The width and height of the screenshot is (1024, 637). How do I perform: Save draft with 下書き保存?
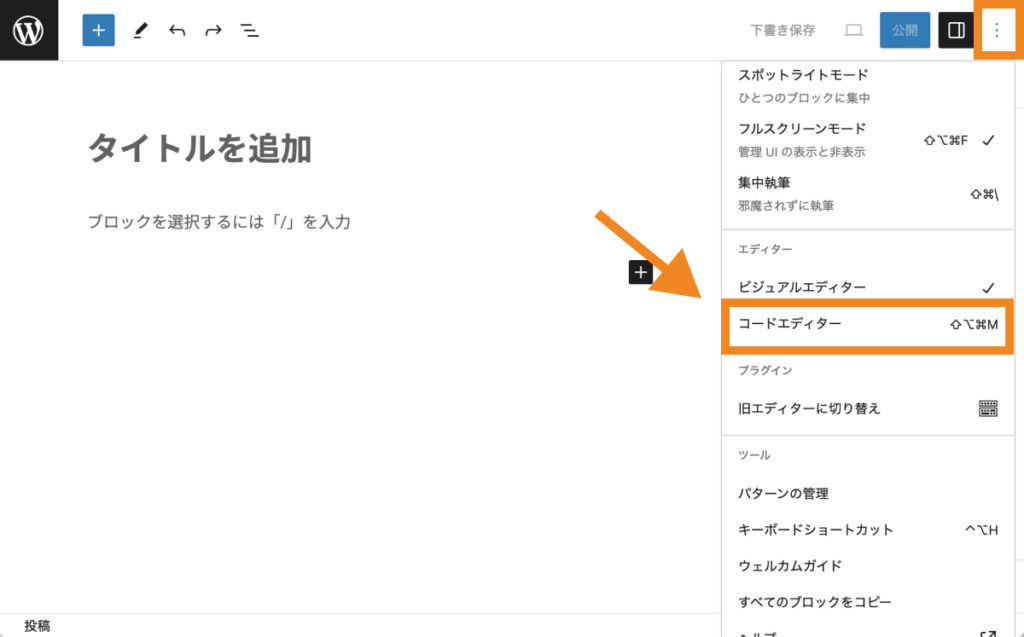786,30
